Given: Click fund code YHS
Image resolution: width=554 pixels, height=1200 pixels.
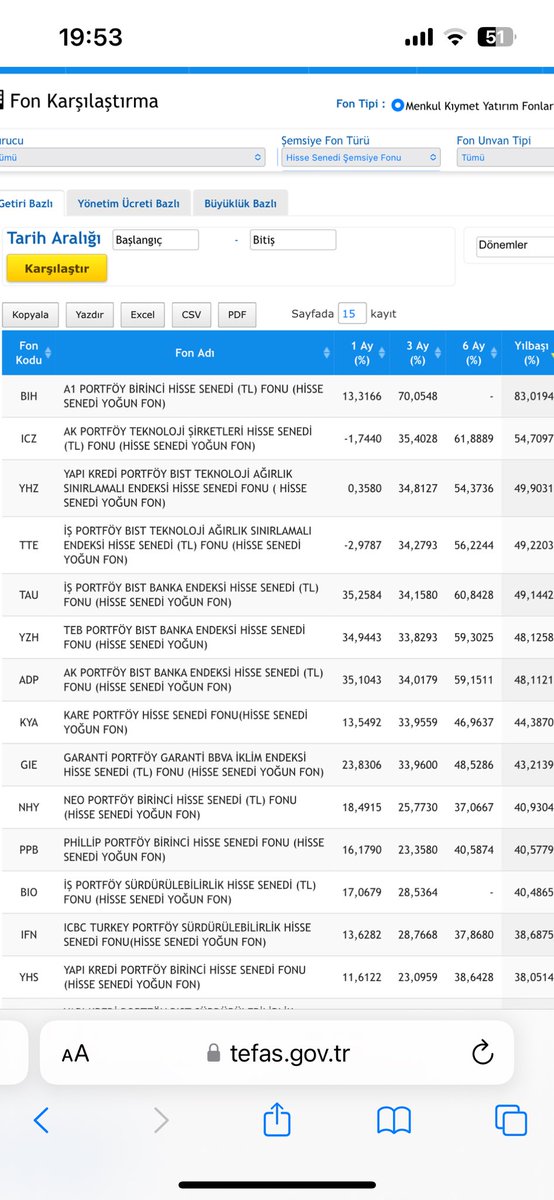Looking at the screenshot, I should [29, 977].
